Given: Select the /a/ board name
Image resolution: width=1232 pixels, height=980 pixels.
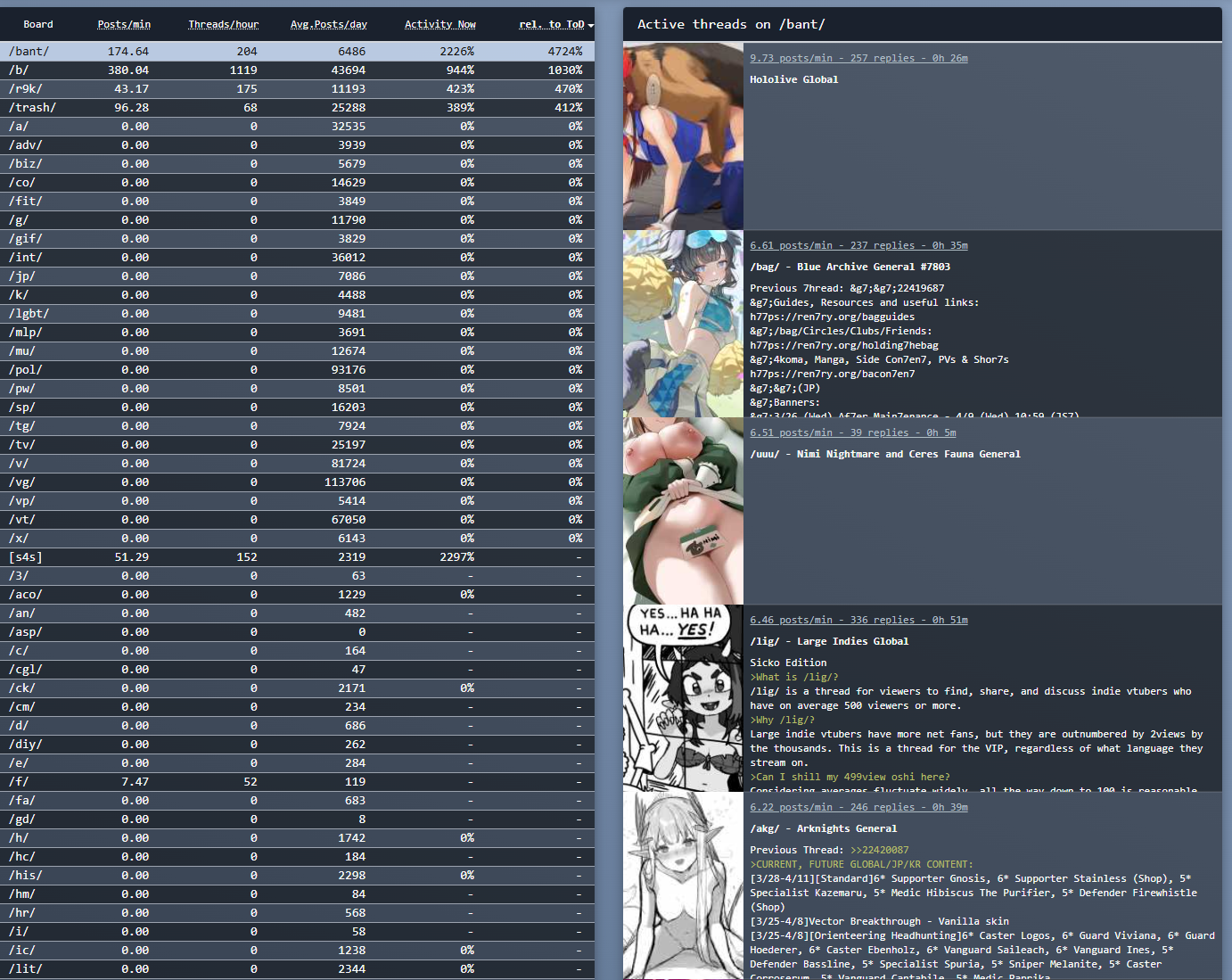Looking at the screenshot, I should coord(19,127).
